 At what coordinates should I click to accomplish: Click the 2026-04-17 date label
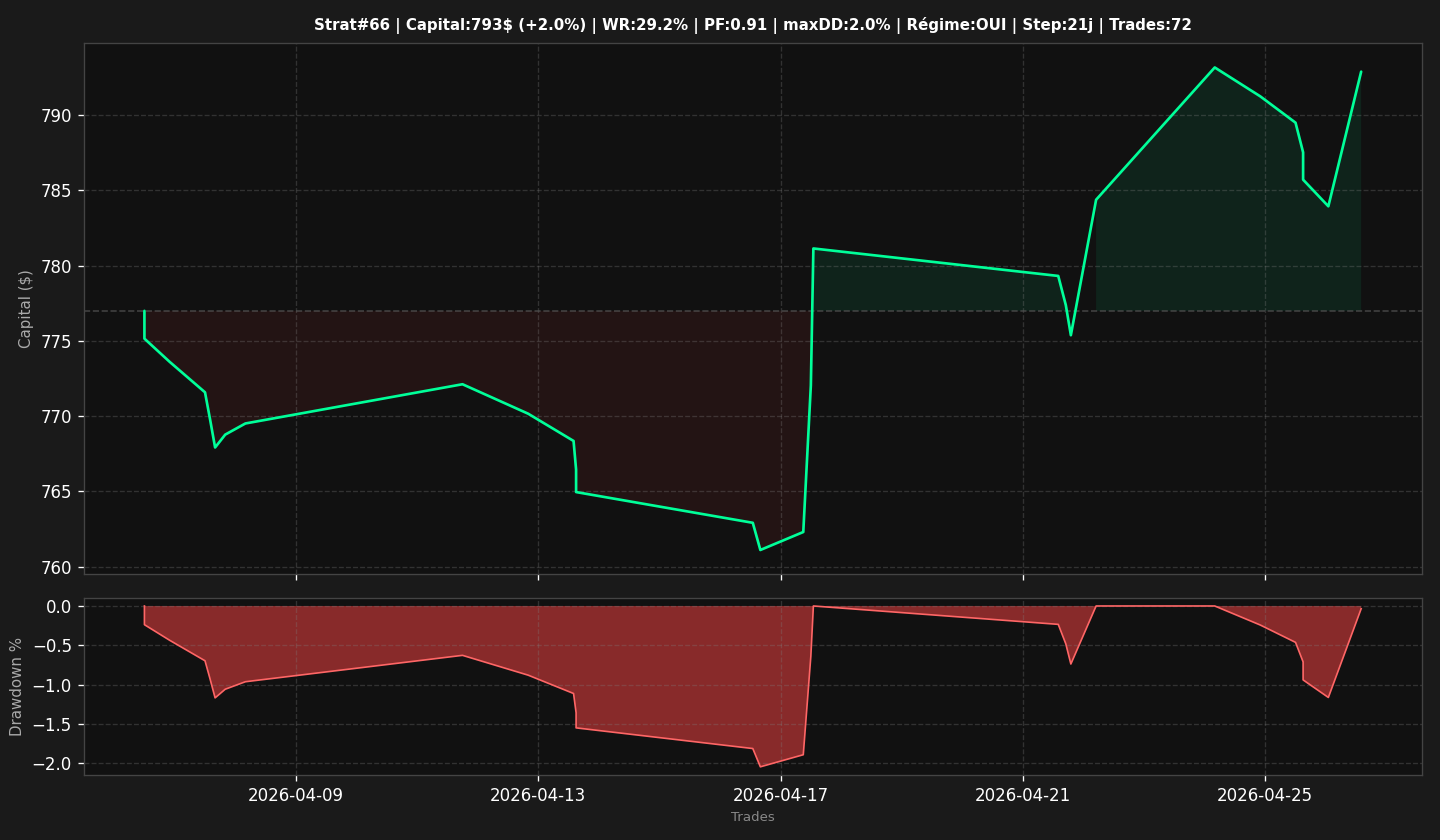click(x=780, y=795)
